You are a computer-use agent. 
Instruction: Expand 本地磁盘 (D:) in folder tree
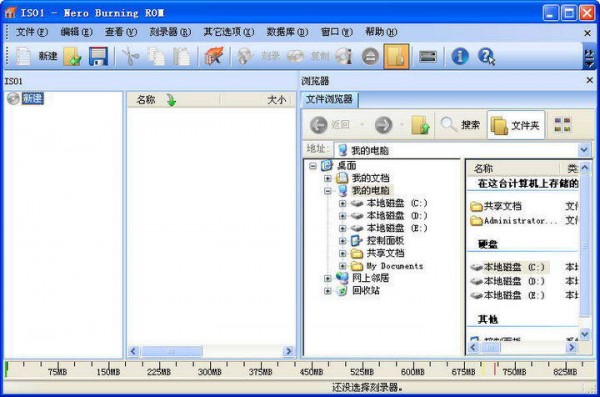(342, 216)
